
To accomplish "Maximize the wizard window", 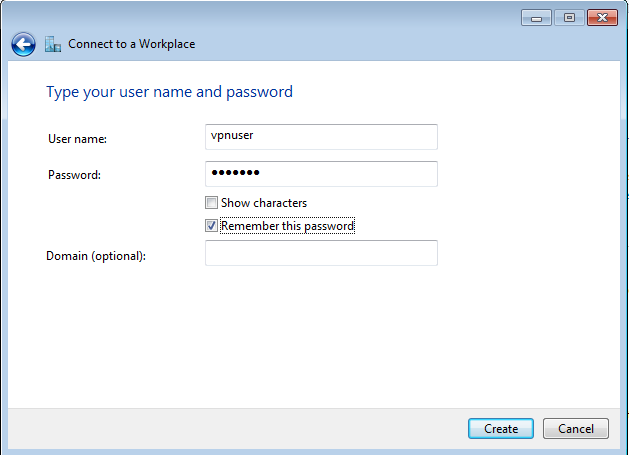I will pyautogui.click(x=569, y=17).
